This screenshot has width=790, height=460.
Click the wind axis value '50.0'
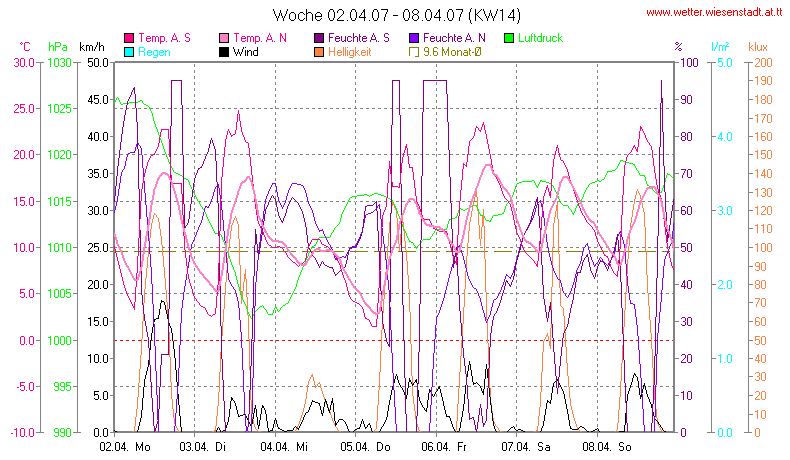click(98, 63)
